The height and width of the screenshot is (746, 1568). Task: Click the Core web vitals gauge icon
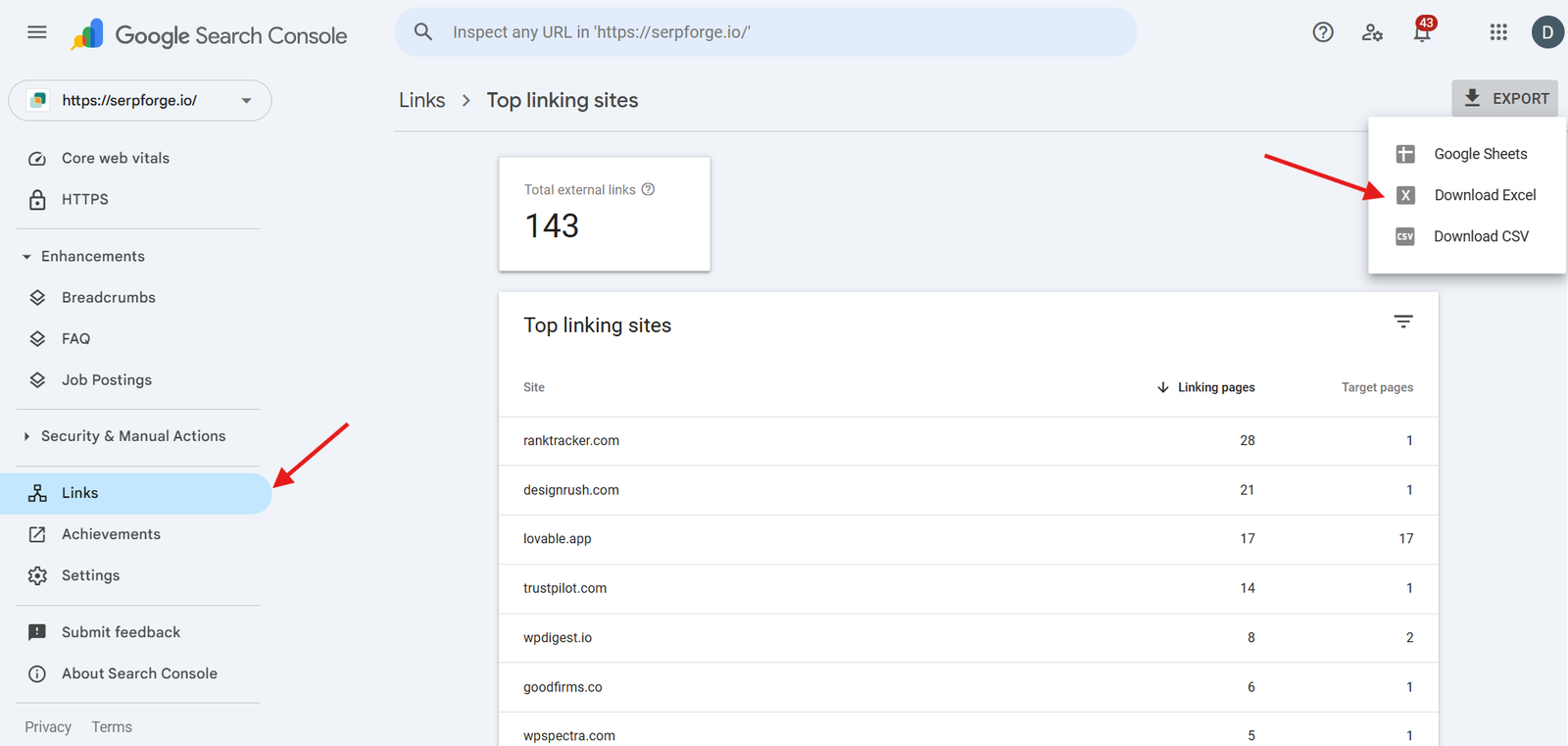pos(37,159)
